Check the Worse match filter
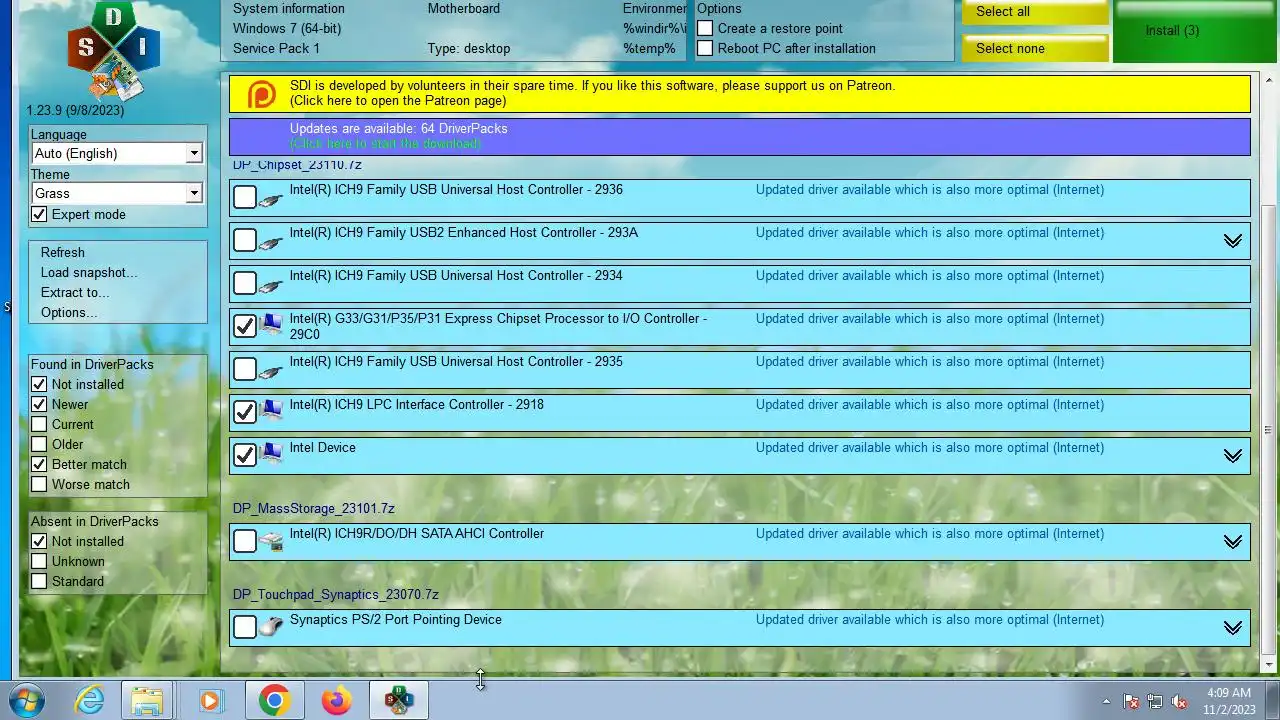The height and width of the screenshot is (720, 1280). tap(39, 484)
